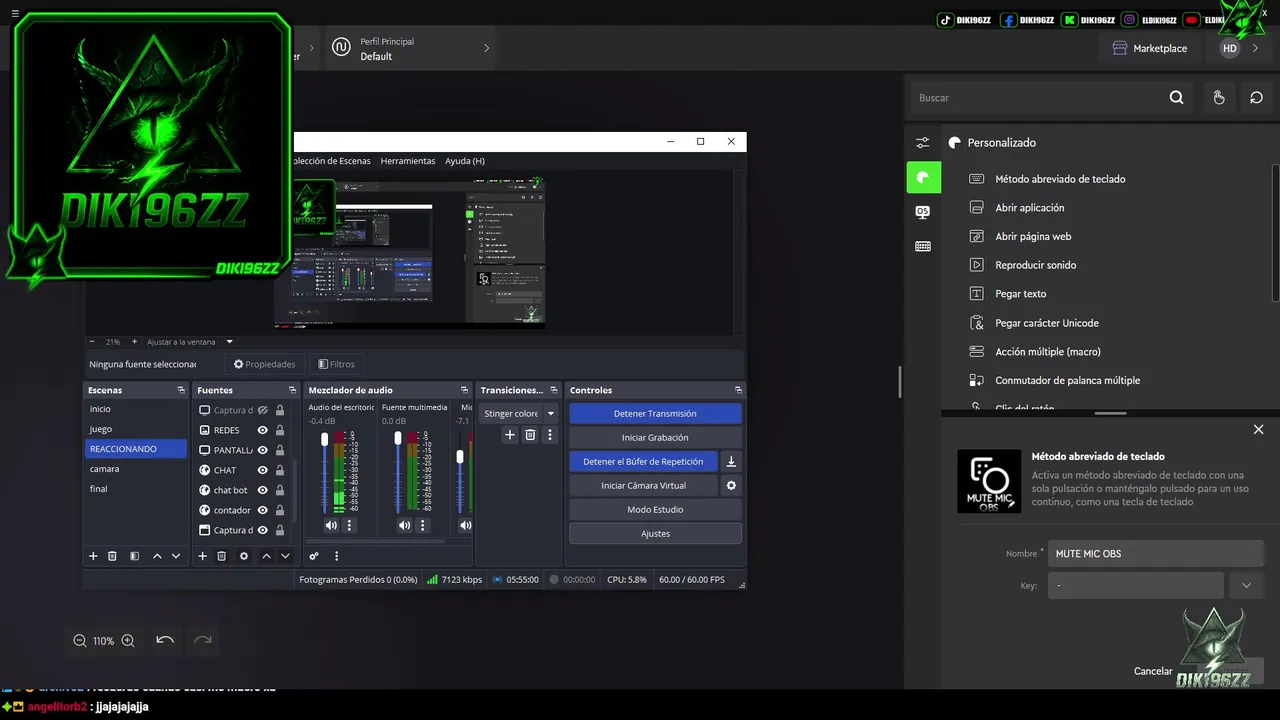
Task: Unlock the REDES source lock icon
Action: coord(280,430)
